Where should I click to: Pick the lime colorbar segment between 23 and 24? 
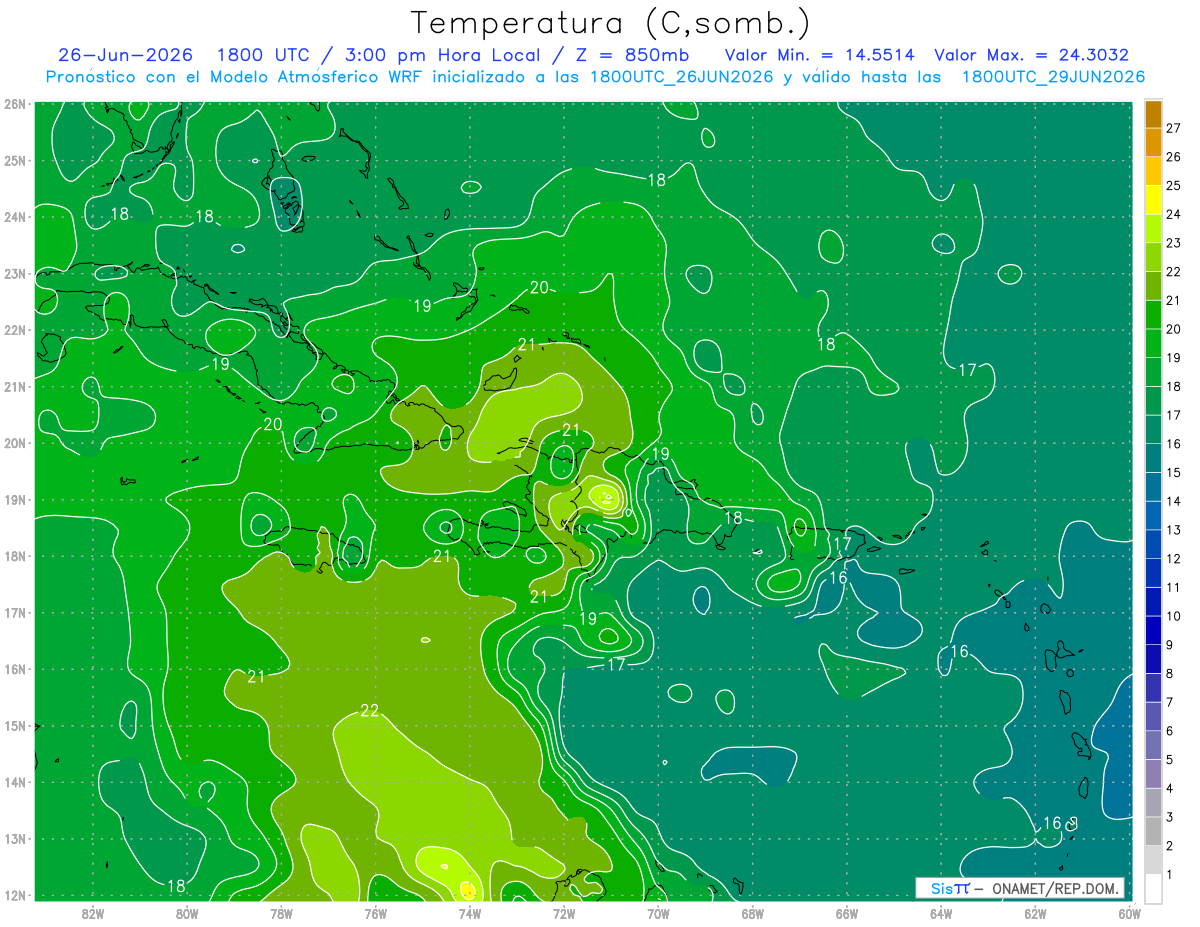[1153, 228]
